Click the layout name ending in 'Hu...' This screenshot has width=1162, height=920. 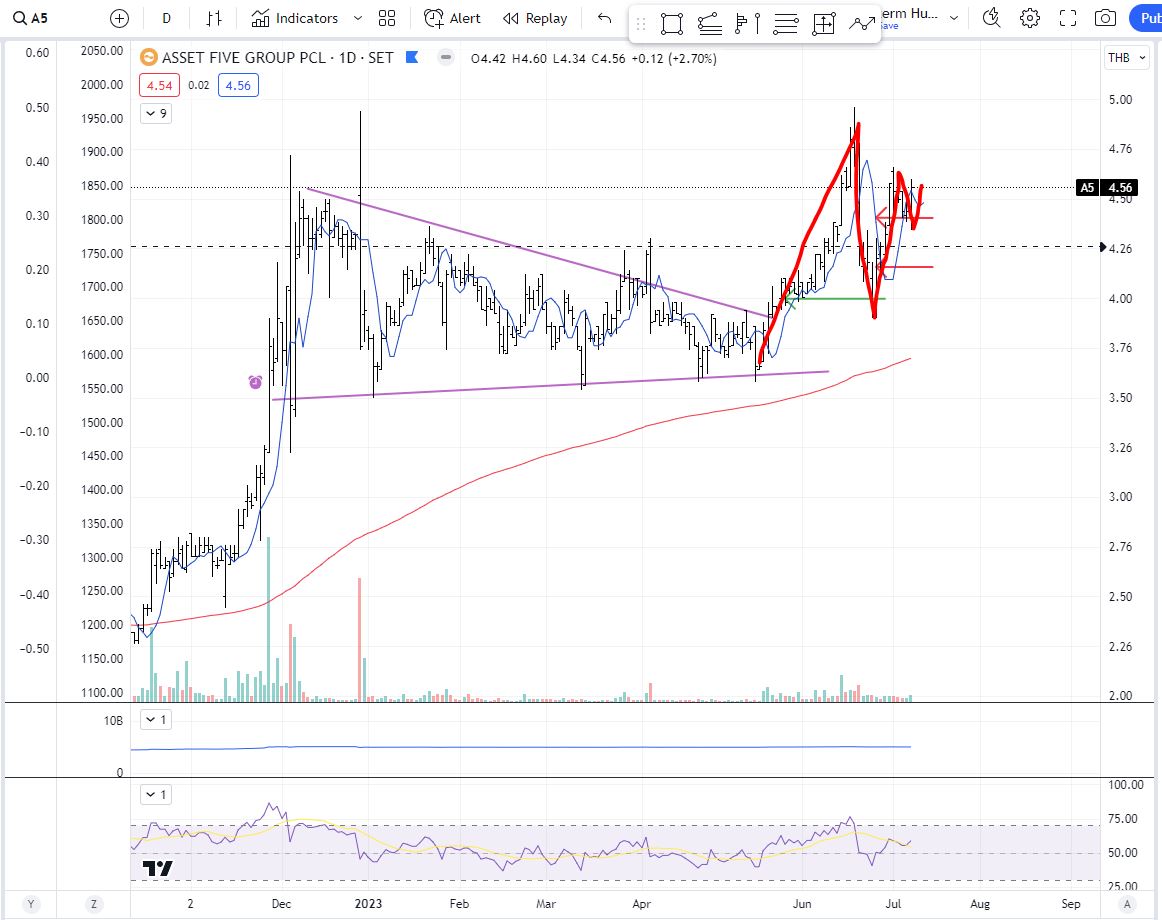(x=909, y=13)
